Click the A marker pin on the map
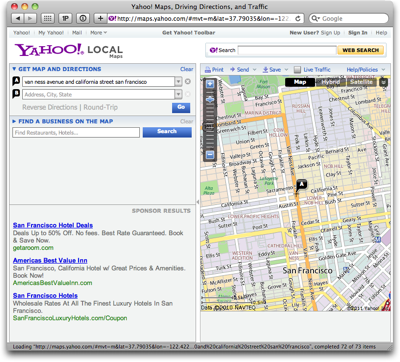The height and width of the screenshot is (362, 400). click(301, 184)
